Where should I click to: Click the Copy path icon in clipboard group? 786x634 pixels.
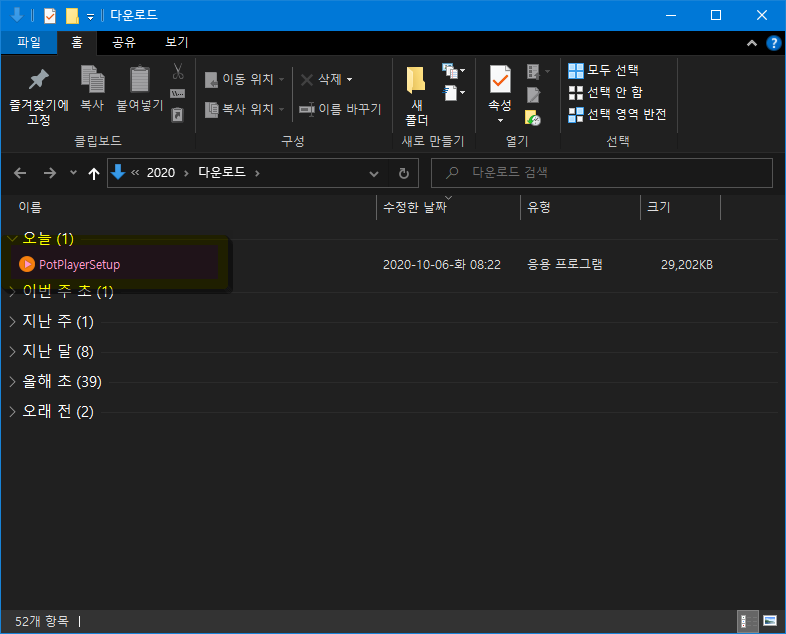[178, 94]
